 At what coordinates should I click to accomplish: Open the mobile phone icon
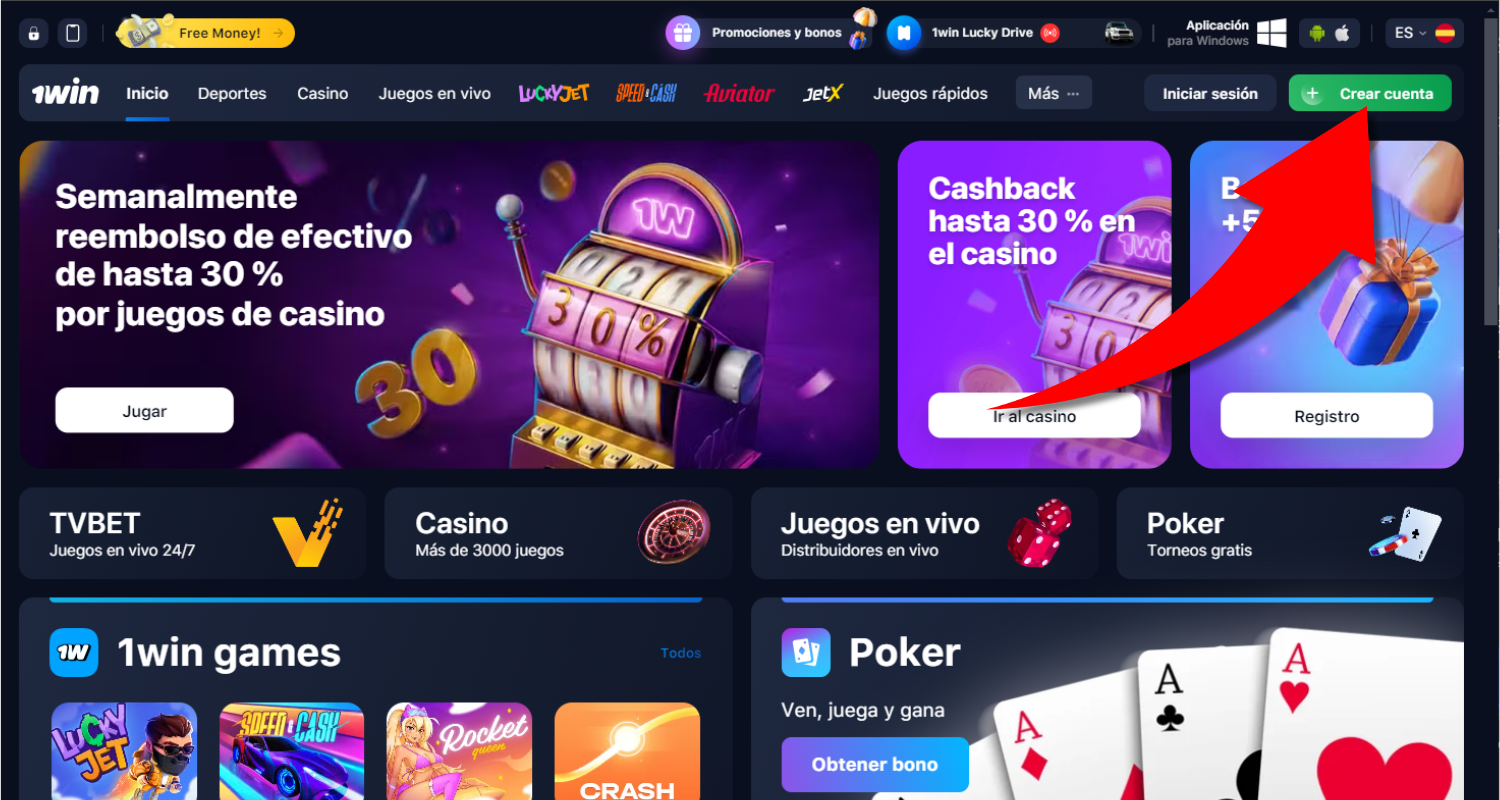pos(73,33)
